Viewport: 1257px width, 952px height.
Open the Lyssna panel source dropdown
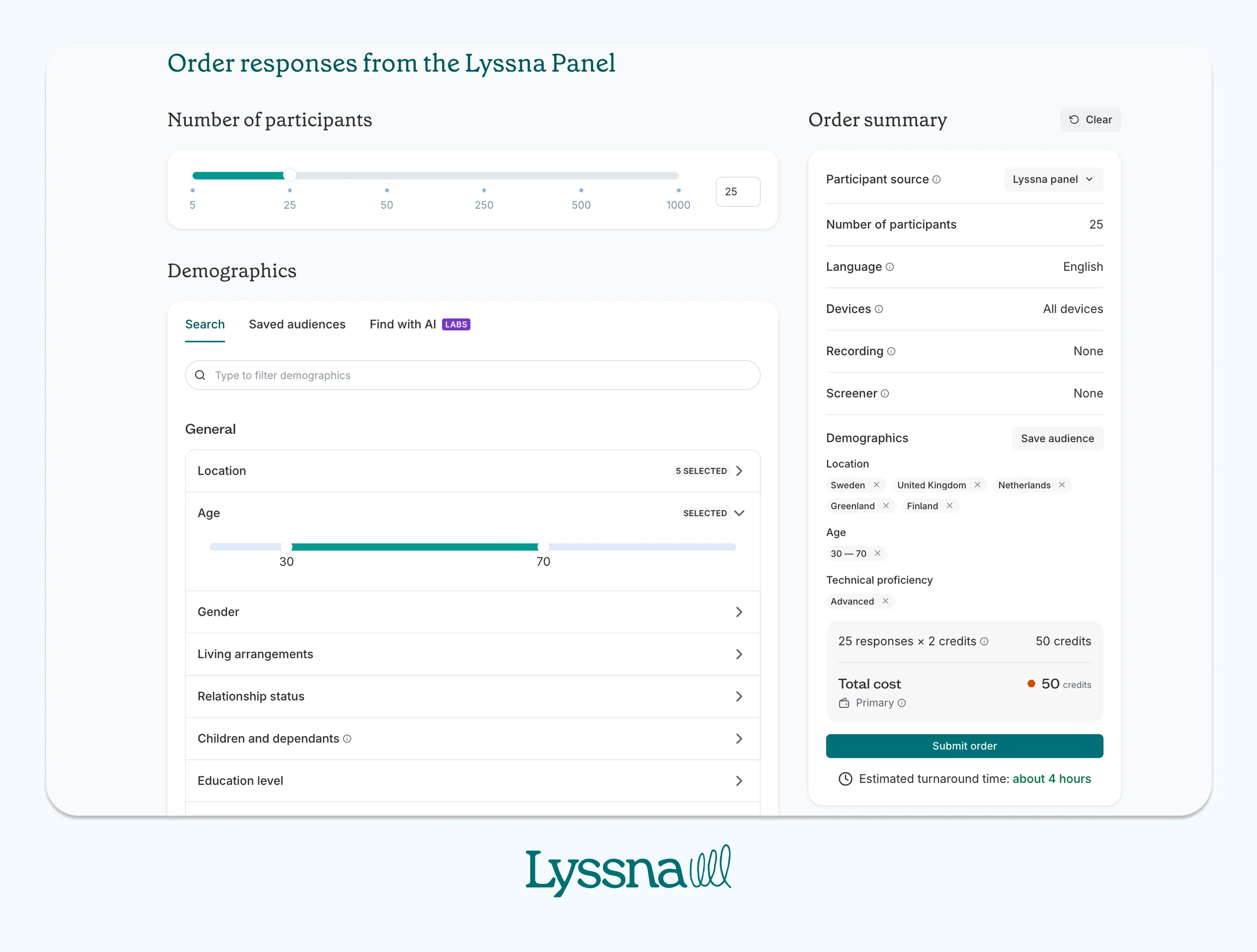pos(1053,180)
